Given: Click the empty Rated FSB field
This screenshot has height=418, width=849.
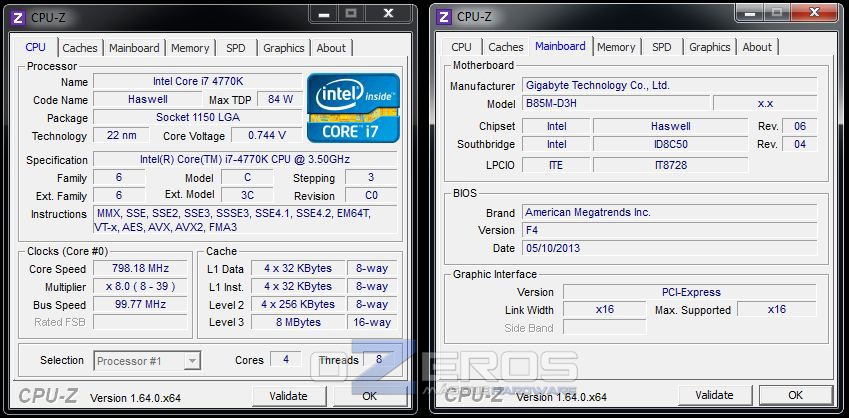Looking at the screenshot, I should [x=140, y=322].
